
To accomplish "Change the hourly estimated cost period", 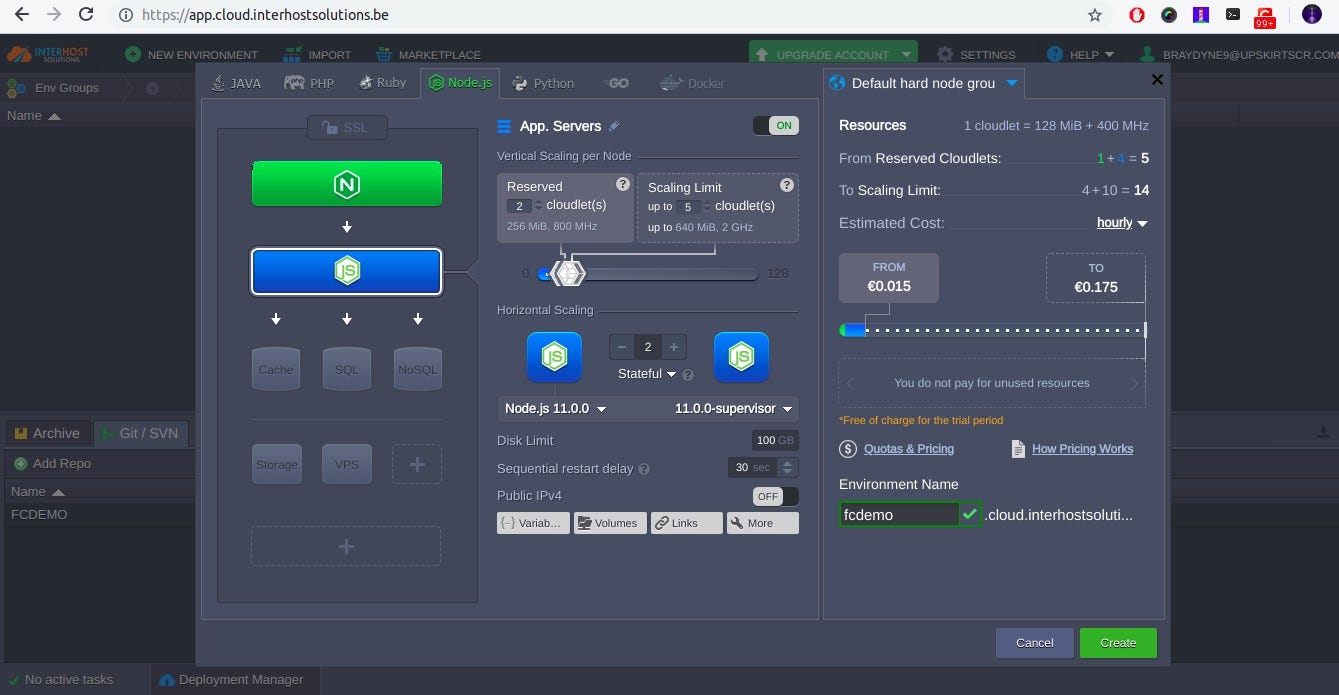I will coord(1122,223).
